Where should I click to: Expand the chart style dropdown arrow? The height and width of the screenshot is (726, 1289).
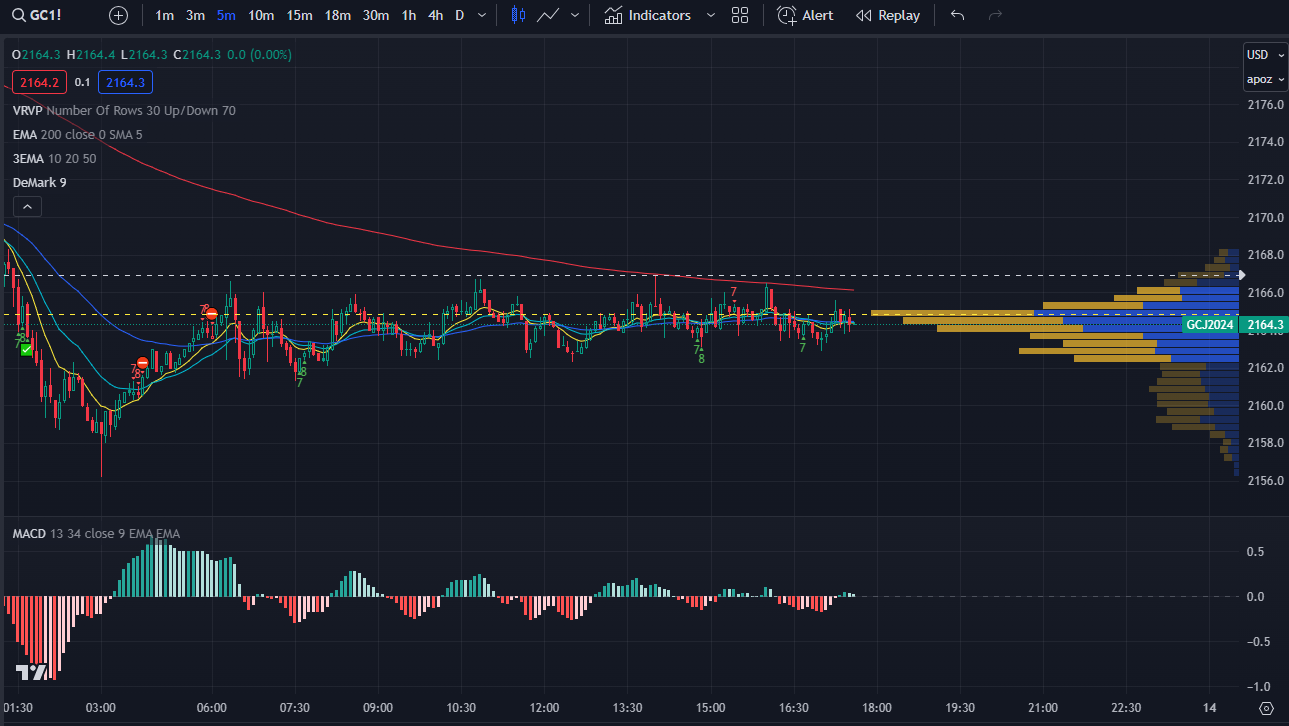575,15
